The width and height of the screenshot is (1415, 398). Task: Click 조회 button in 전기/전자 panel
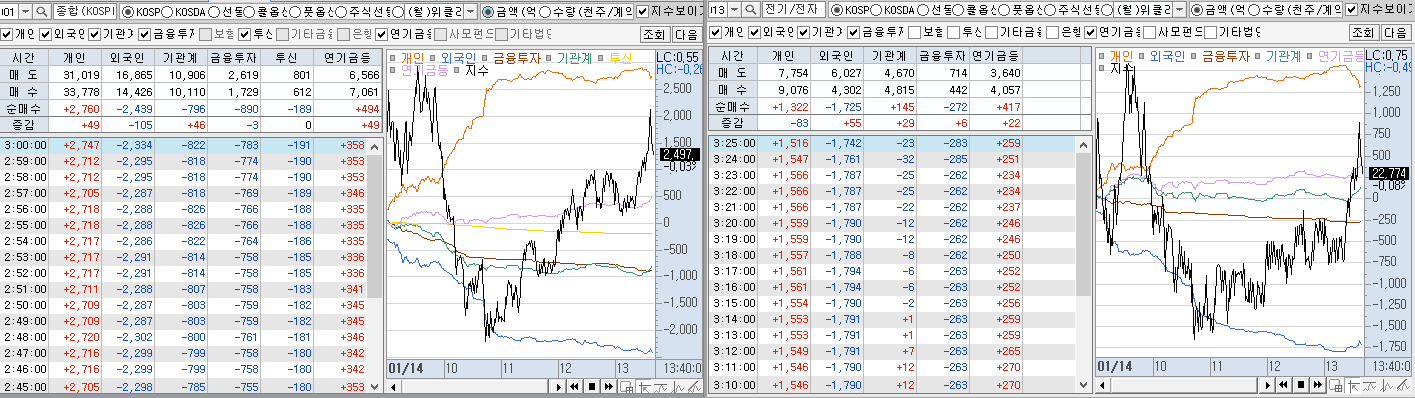click(1363, 33)
